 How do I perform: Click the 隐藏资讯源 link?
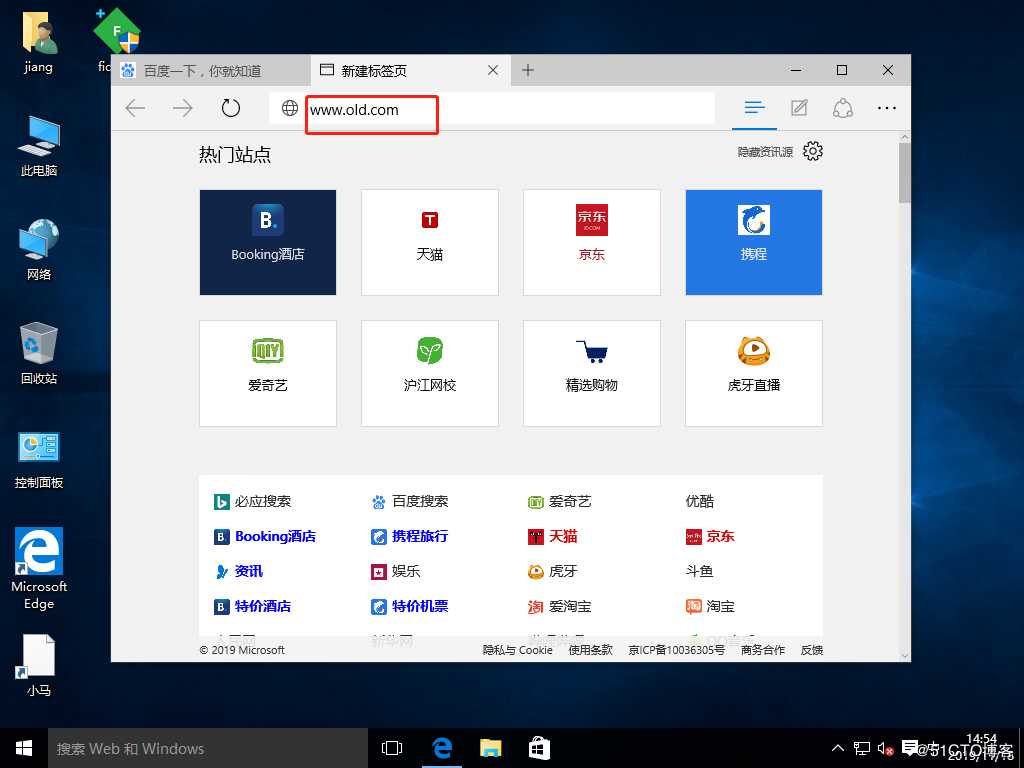coord(765,152)
